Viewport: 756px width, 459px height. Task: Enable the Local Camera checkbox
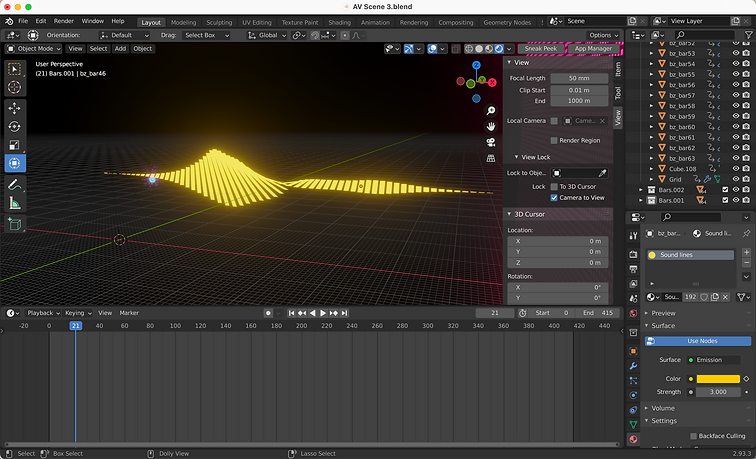554,121
